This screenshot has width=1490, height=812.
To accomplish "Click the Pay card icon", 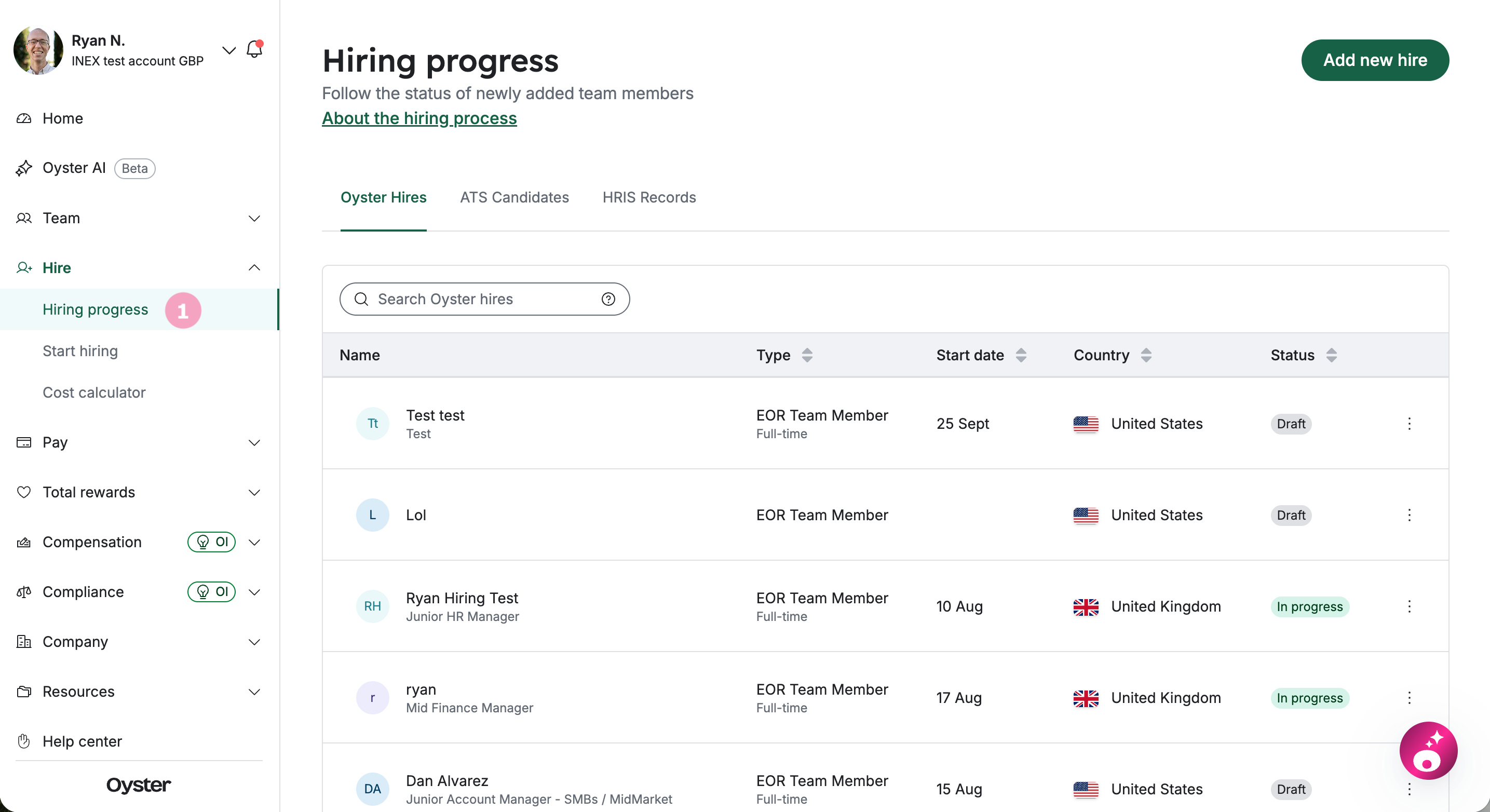I will click(24, 442).
